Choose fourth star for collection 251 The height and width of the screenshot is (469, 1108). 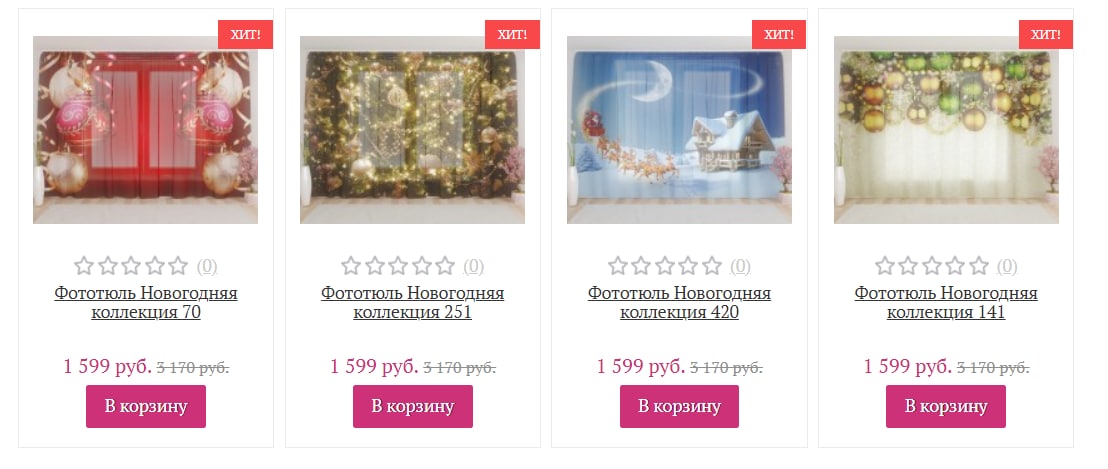tap(422, 266)
